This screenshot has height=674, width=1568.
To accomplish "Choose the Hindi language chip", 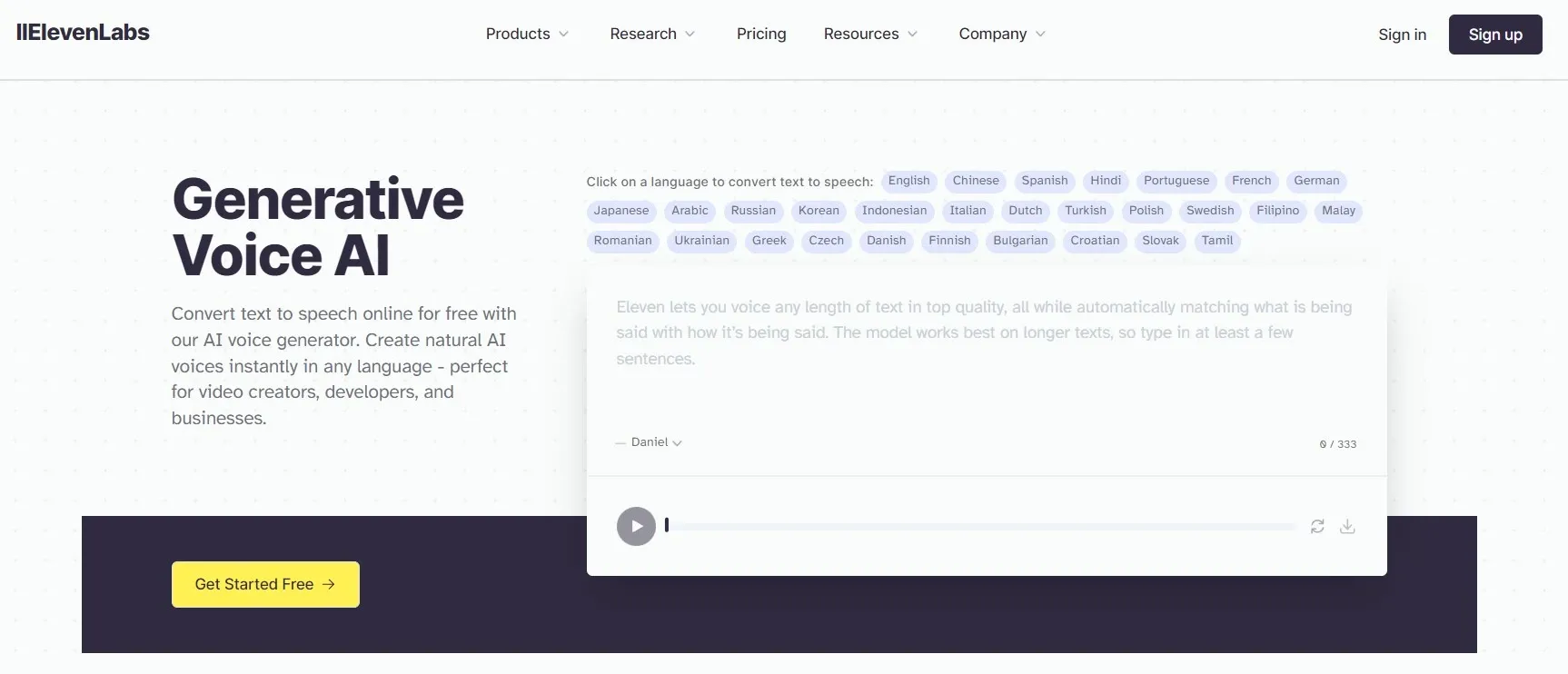I will tap(1106, 181).
